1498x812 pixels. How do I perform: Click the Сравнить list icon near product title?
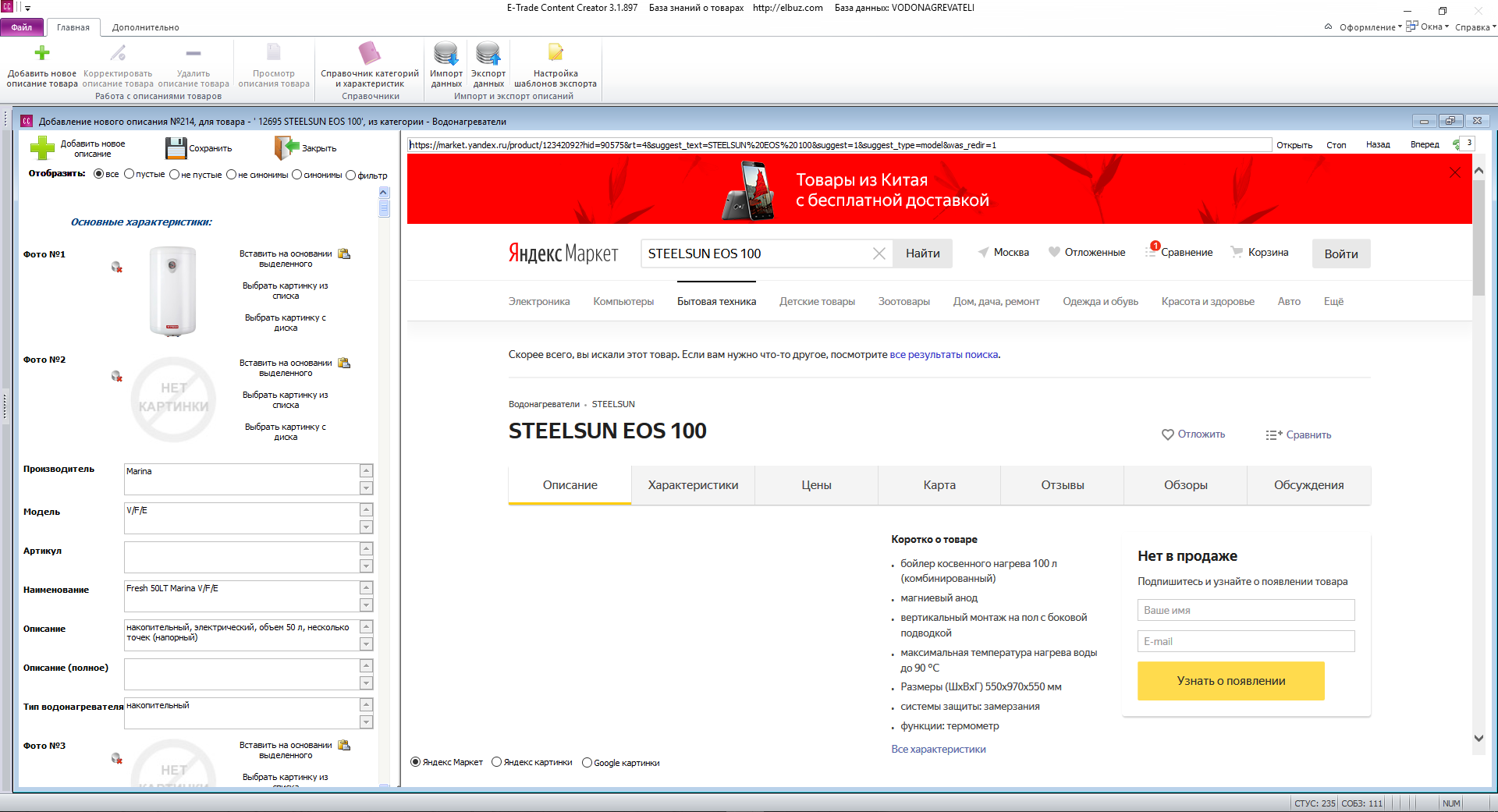(1274, 435)
